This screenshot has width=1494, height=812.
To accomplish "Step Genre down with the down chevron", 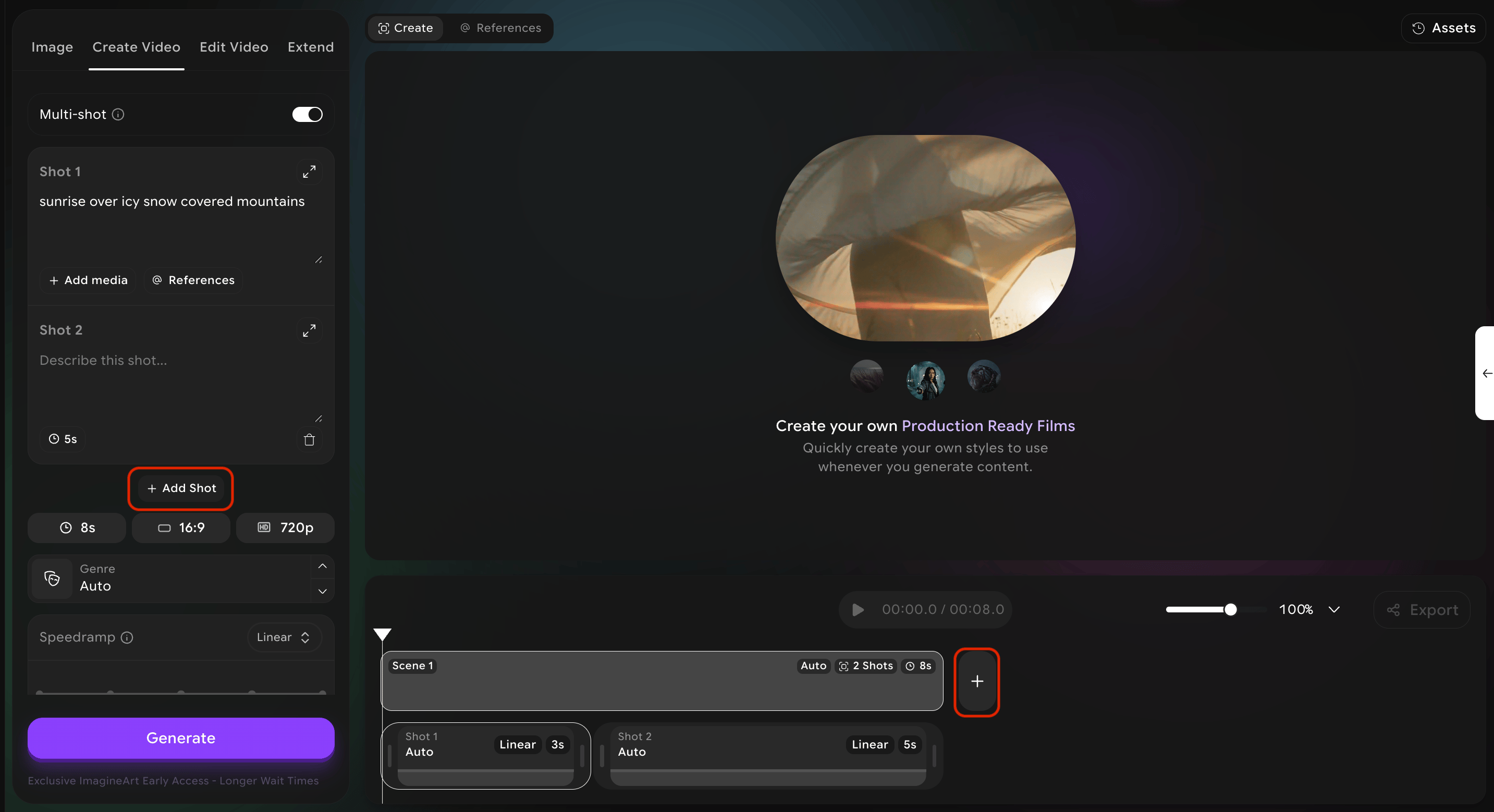I will point(323,591).
